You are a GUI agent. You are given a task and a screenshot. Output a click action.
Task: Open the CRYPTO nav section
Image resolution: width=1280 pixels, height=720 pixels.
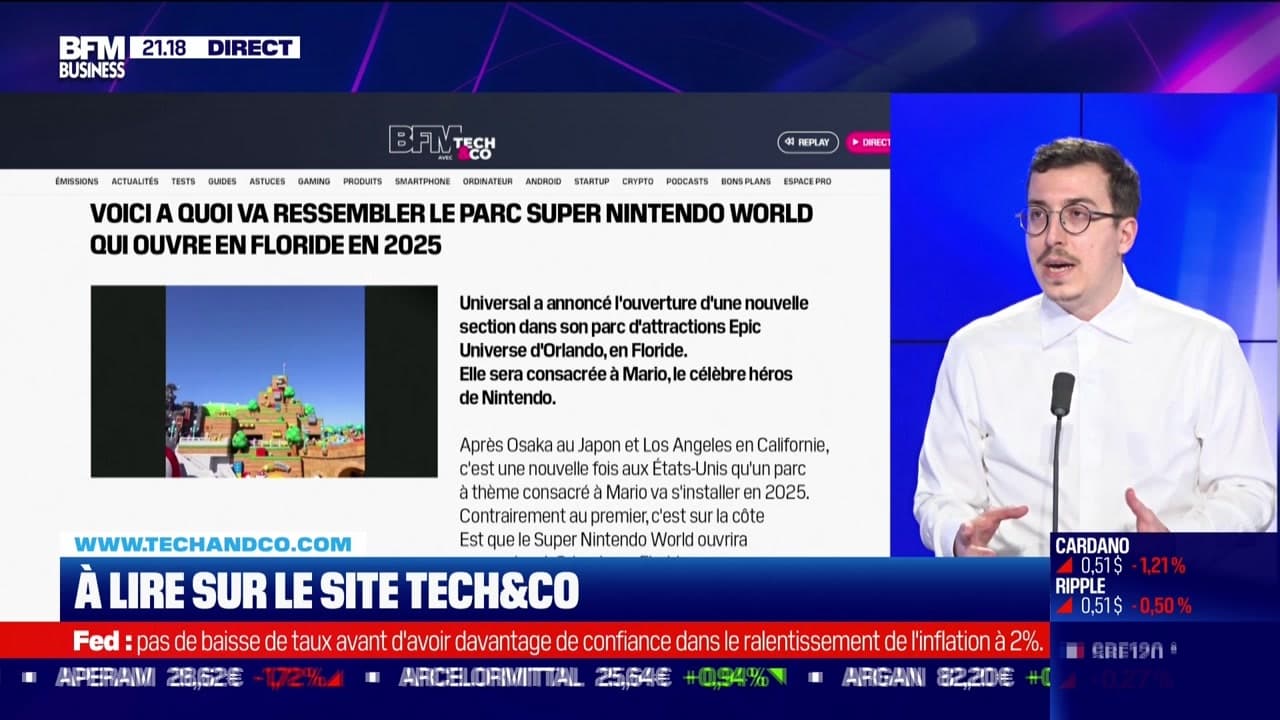pyautogui.click(x=638, y=181)
